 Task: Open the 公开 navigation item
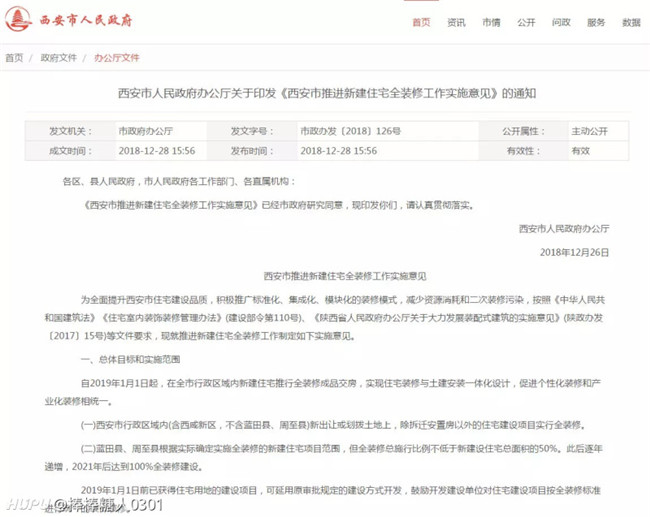(526, 22)
